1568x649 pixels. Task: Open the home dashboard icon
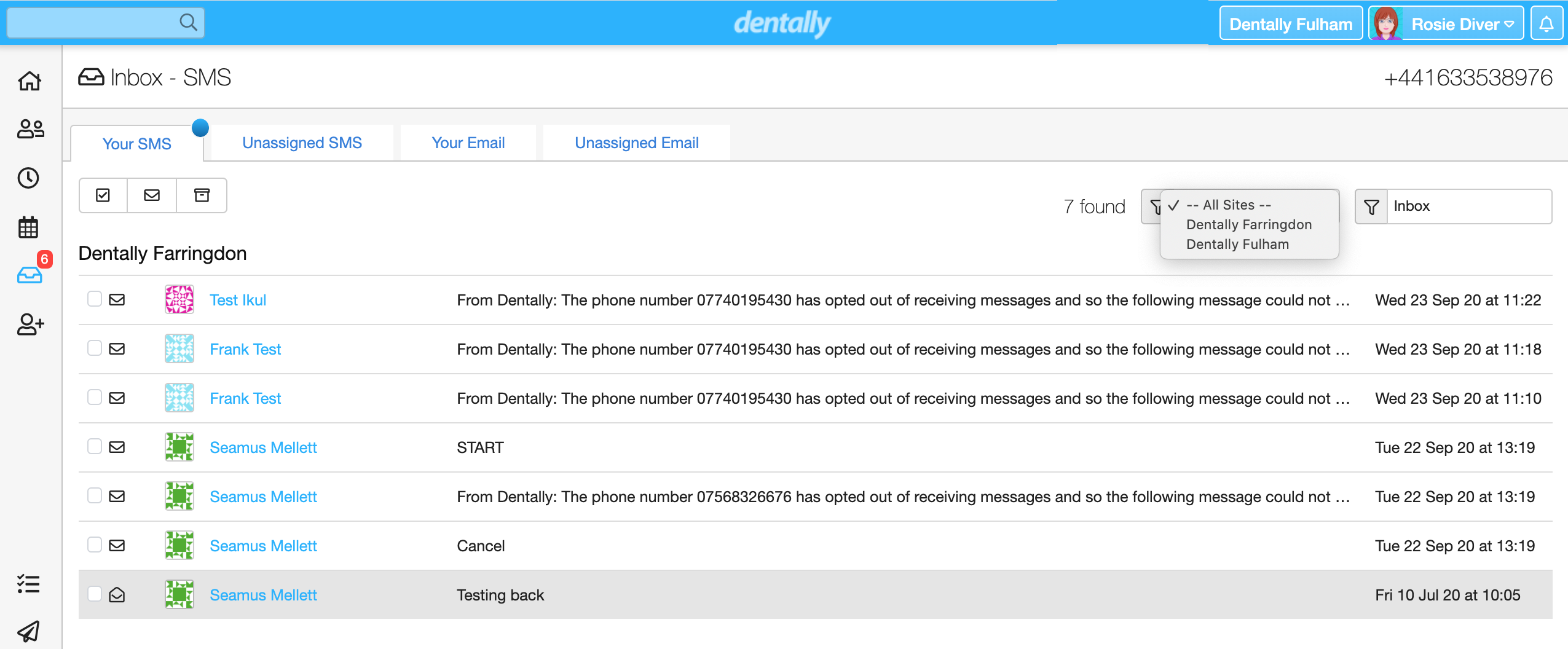pyautogui.click(x=30, y=81)
